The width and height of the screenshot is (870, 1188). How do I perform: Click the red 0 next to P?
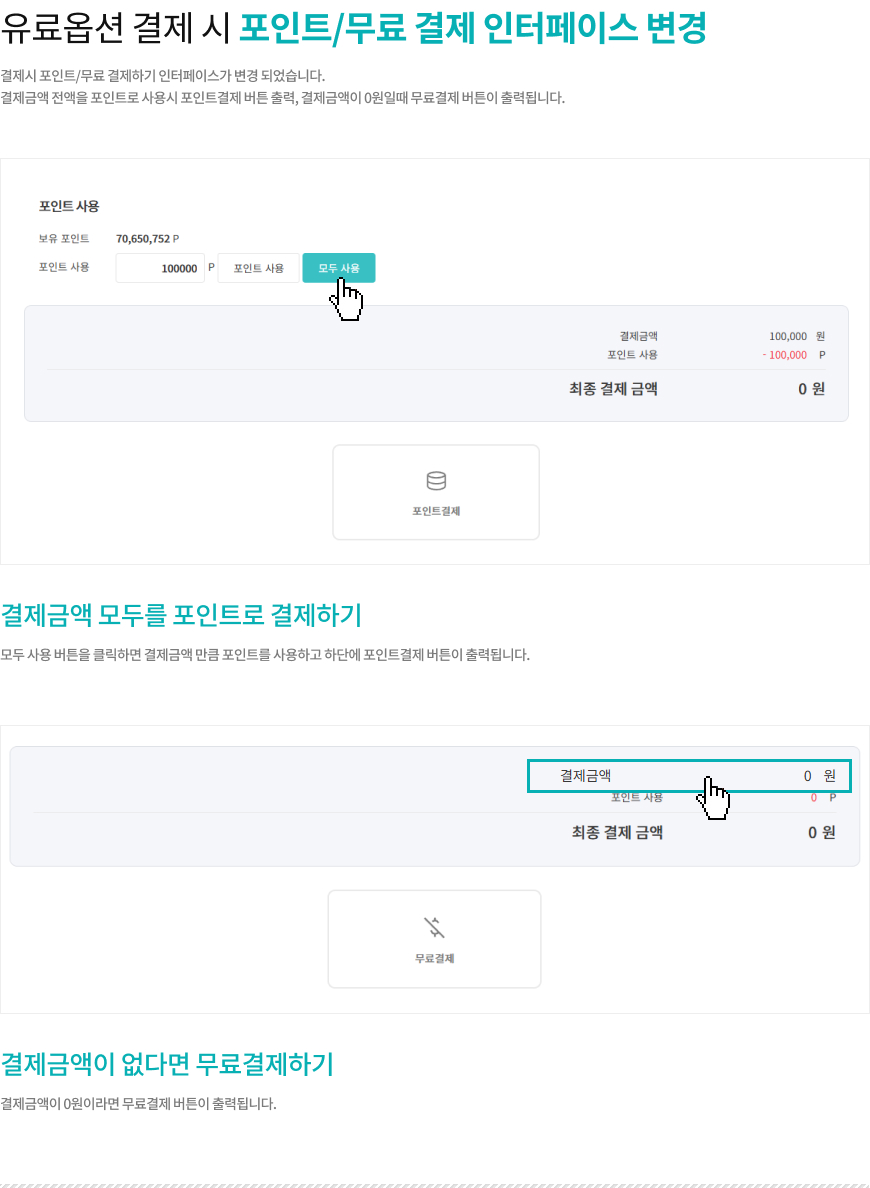(x=813, y=798)
